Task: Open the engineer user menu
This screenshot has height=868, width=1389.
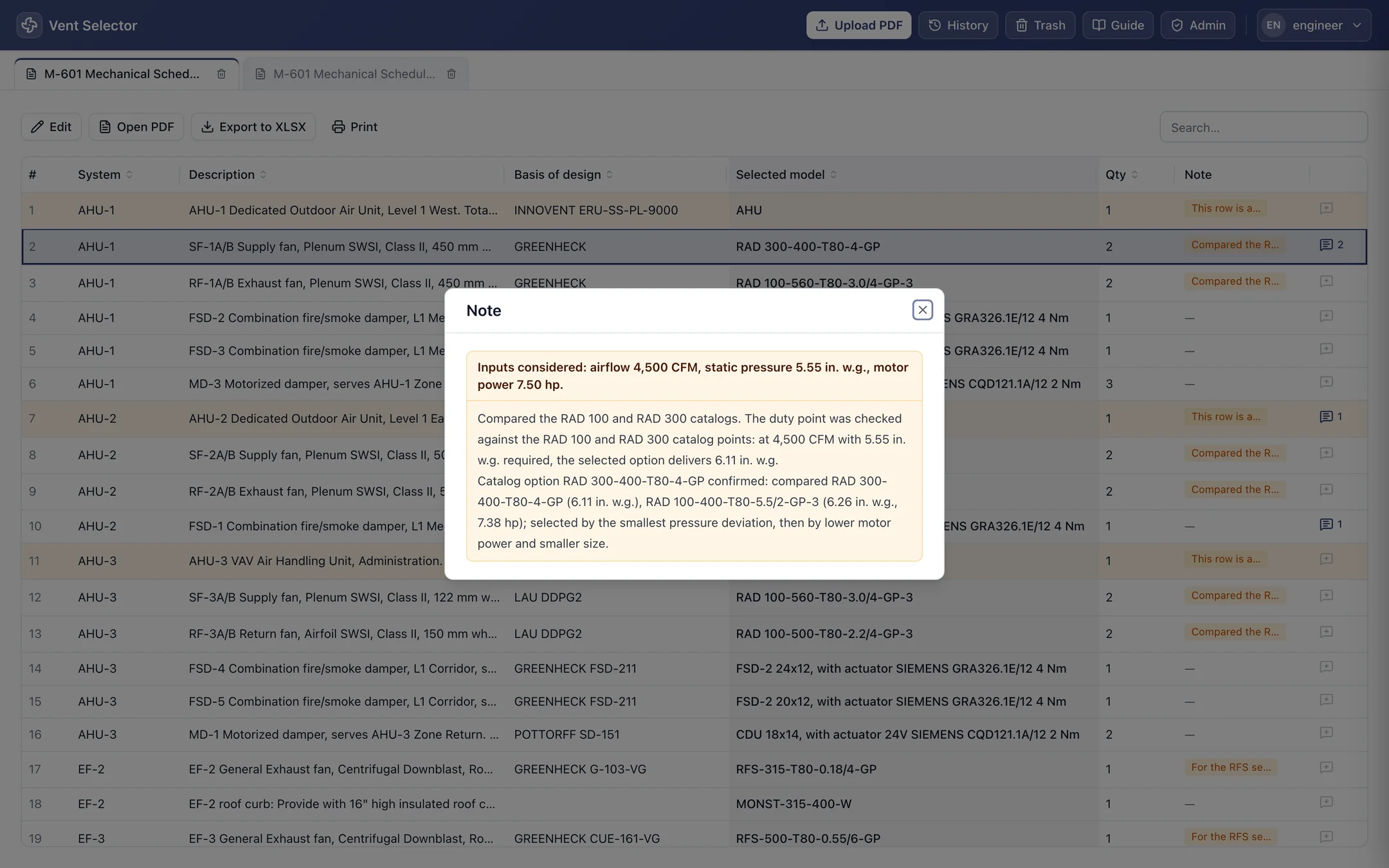Action: (1314, 25)
